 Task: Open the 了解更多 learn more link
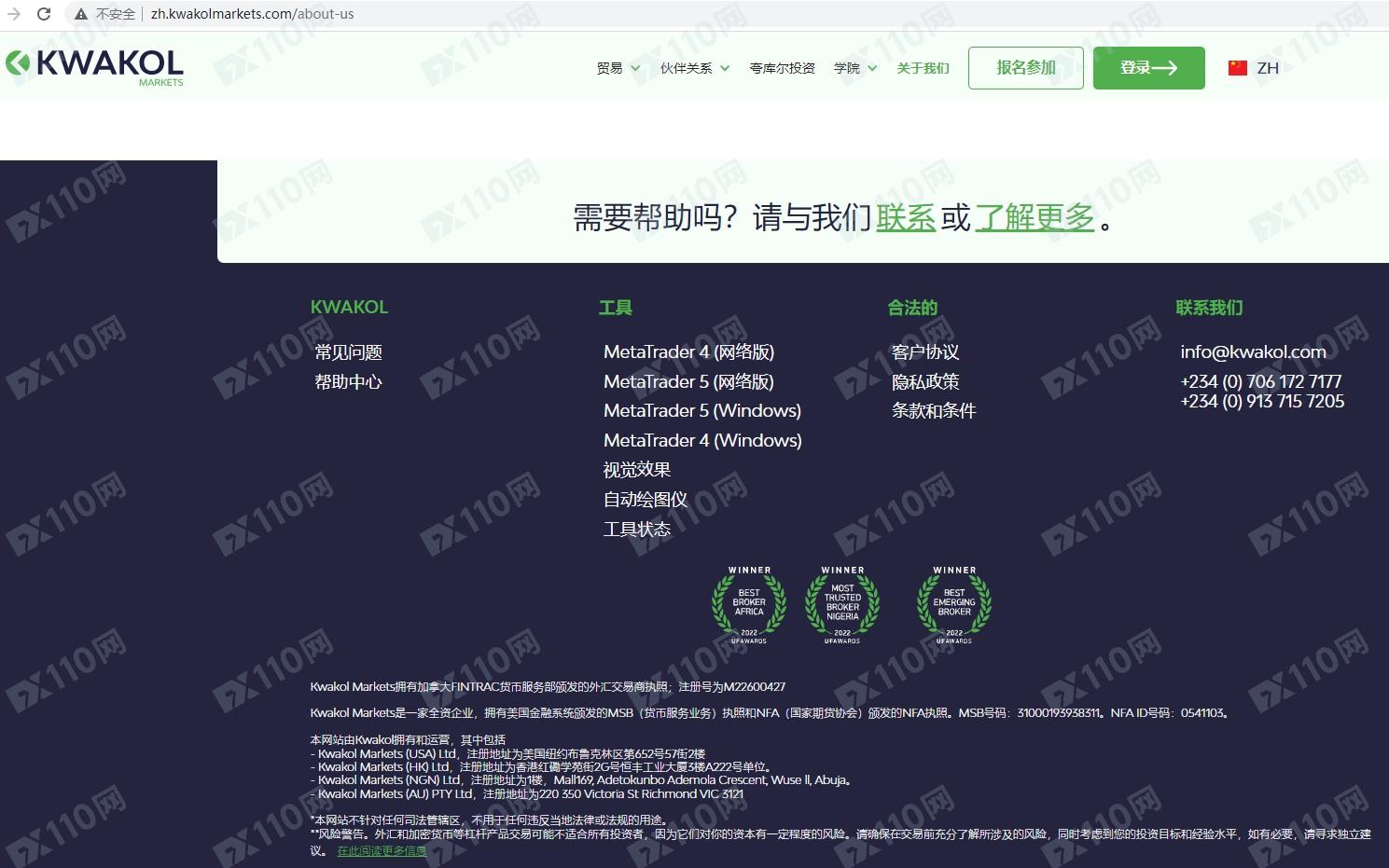(x=1035, y=218)
